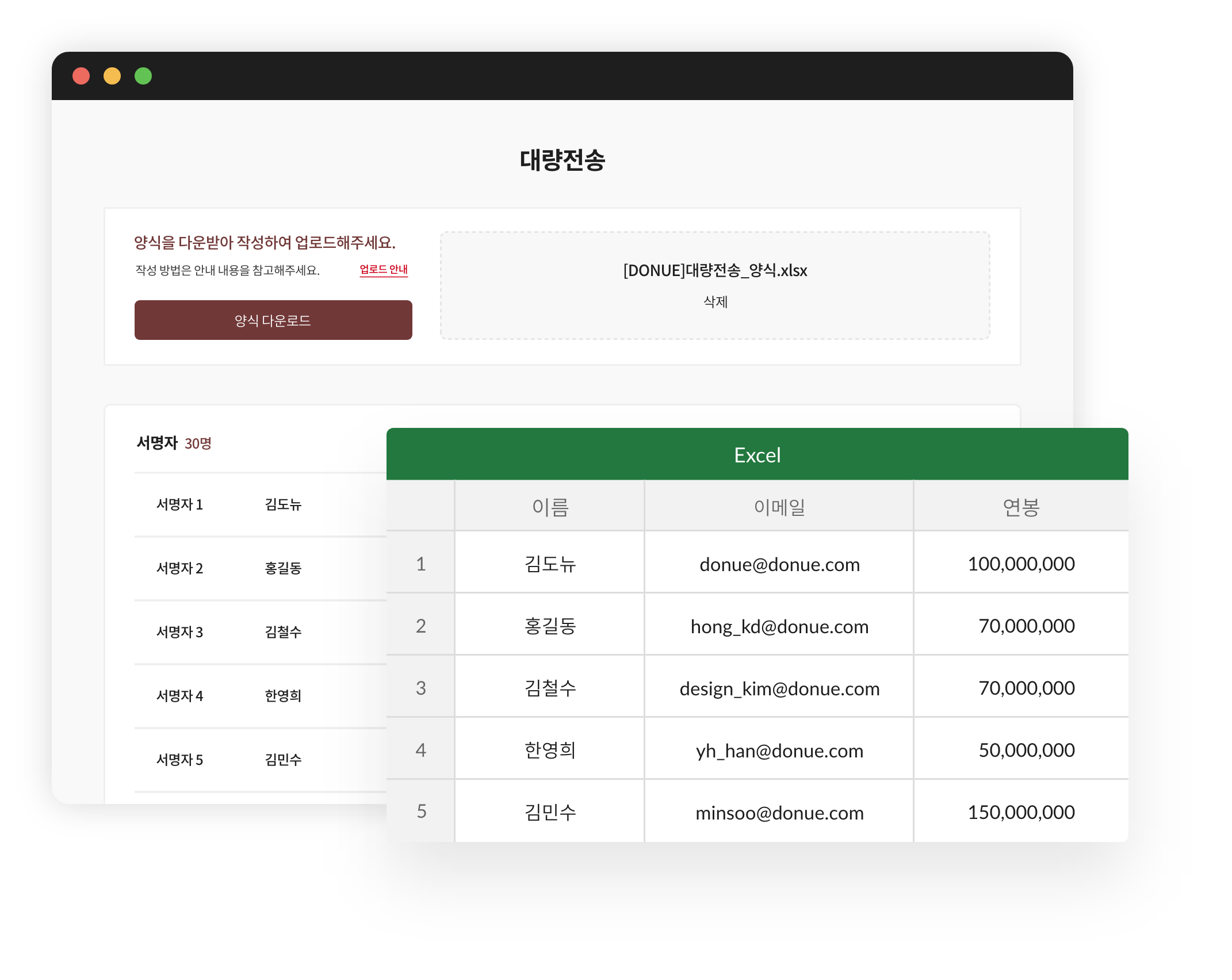Click the 이메일 column header in Excel
Viewport: 1232px width, 980px height.
point(779,507)
